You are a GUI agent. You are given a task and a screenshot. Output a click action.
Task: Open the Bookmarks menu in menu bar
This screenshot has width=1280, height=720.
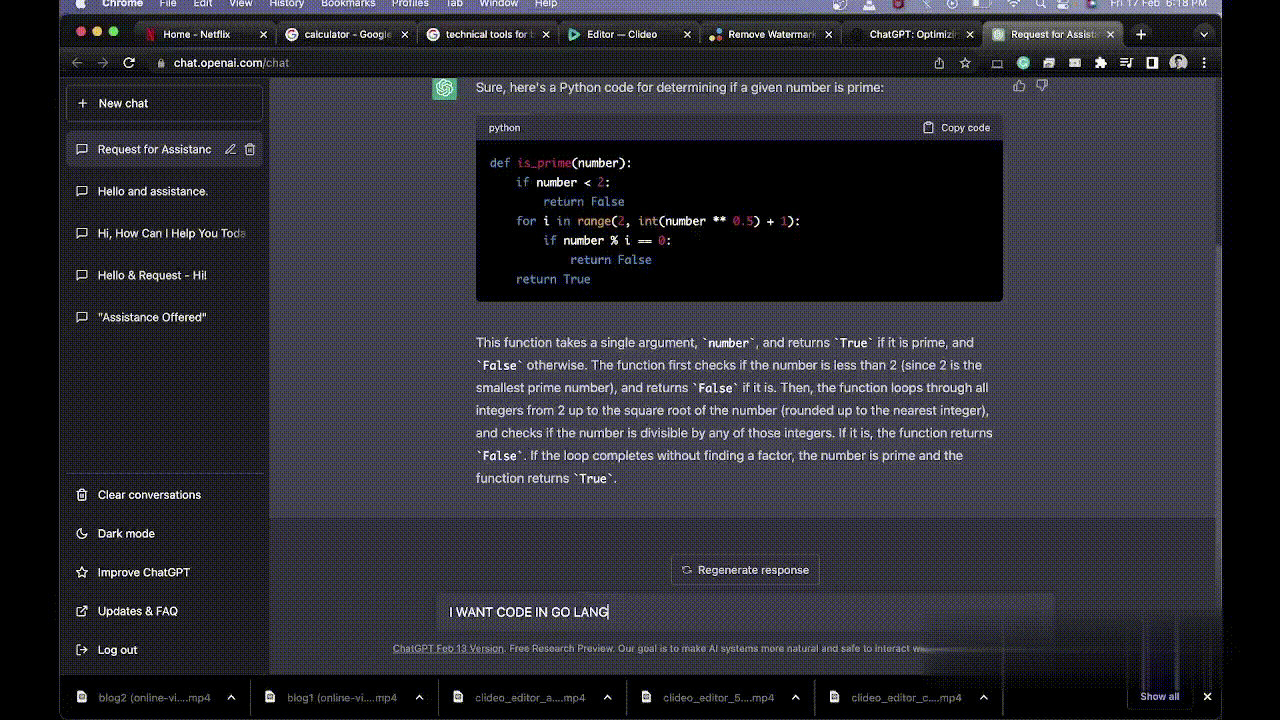tap(348, 4)
